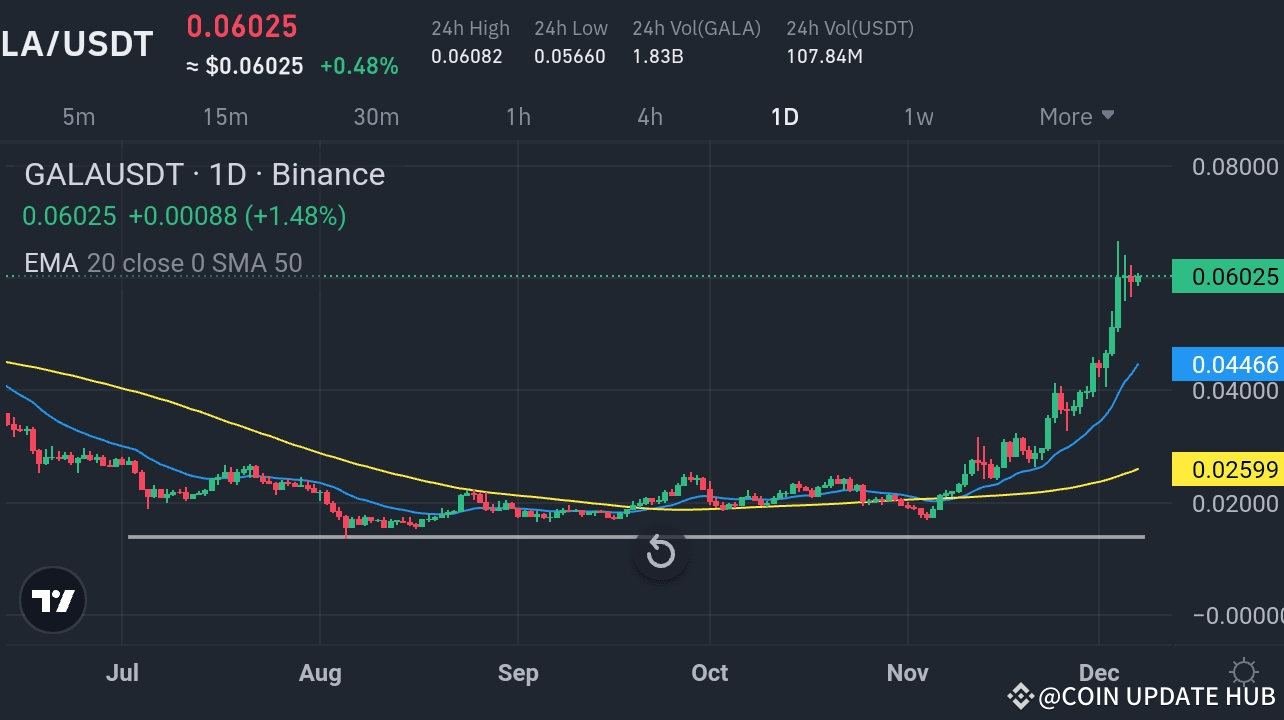Select the 1h timeframe
Image resolution: width=1284 pixels, height=720 pixels.
[x=518, y=117]
